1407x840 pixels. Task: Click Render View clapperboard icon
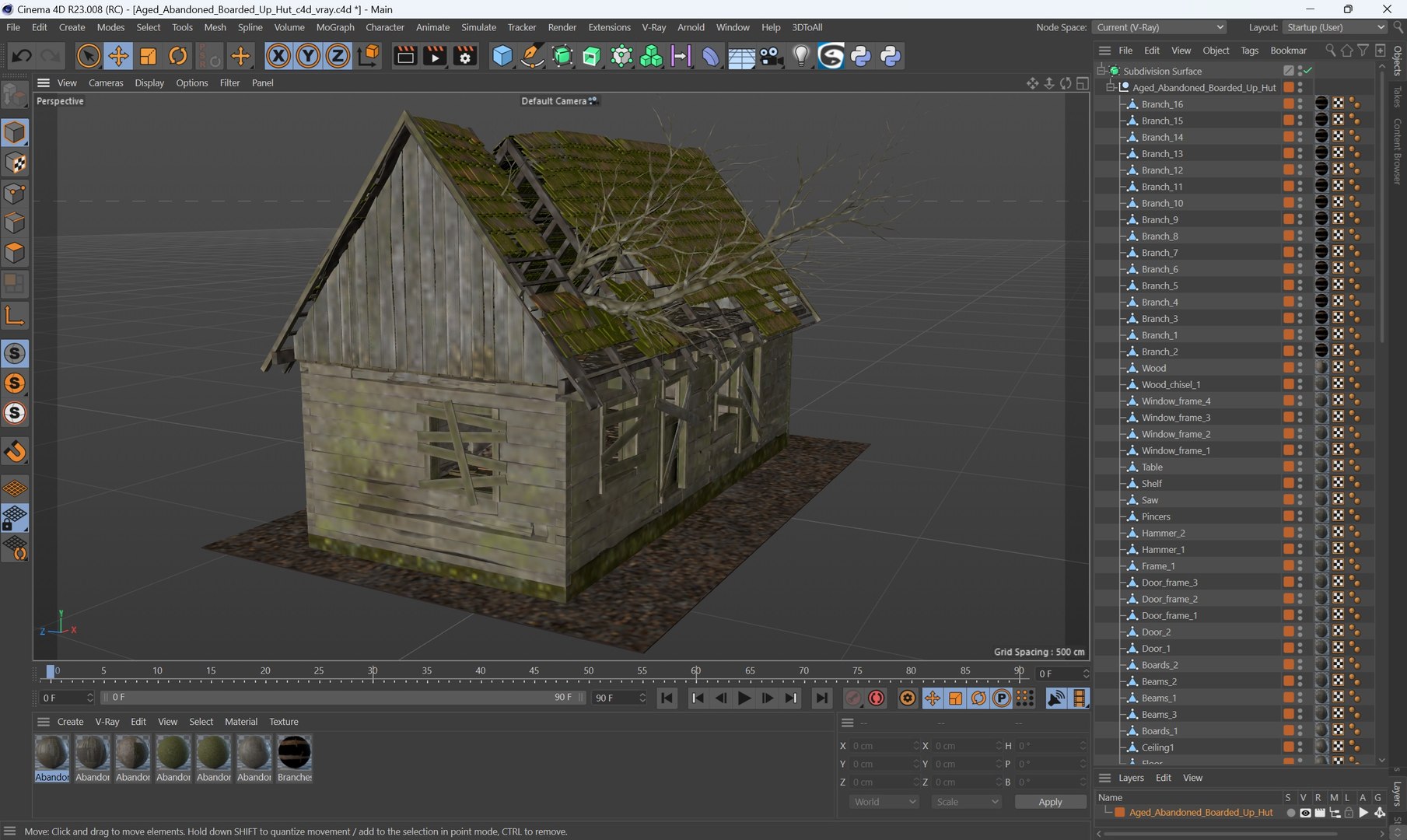(405, 56)
